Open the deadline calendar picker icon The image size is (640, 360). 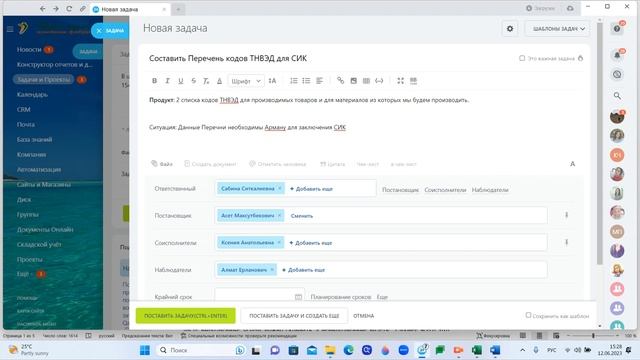pos(298,297)
